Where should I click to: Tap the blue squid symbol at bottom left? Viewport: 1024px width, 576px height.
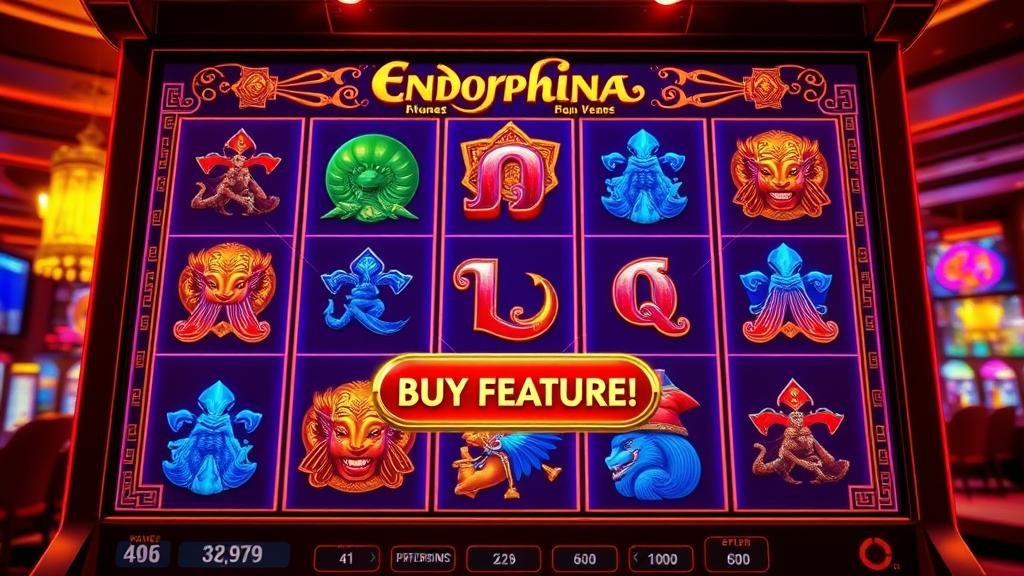tap(213, 439)
